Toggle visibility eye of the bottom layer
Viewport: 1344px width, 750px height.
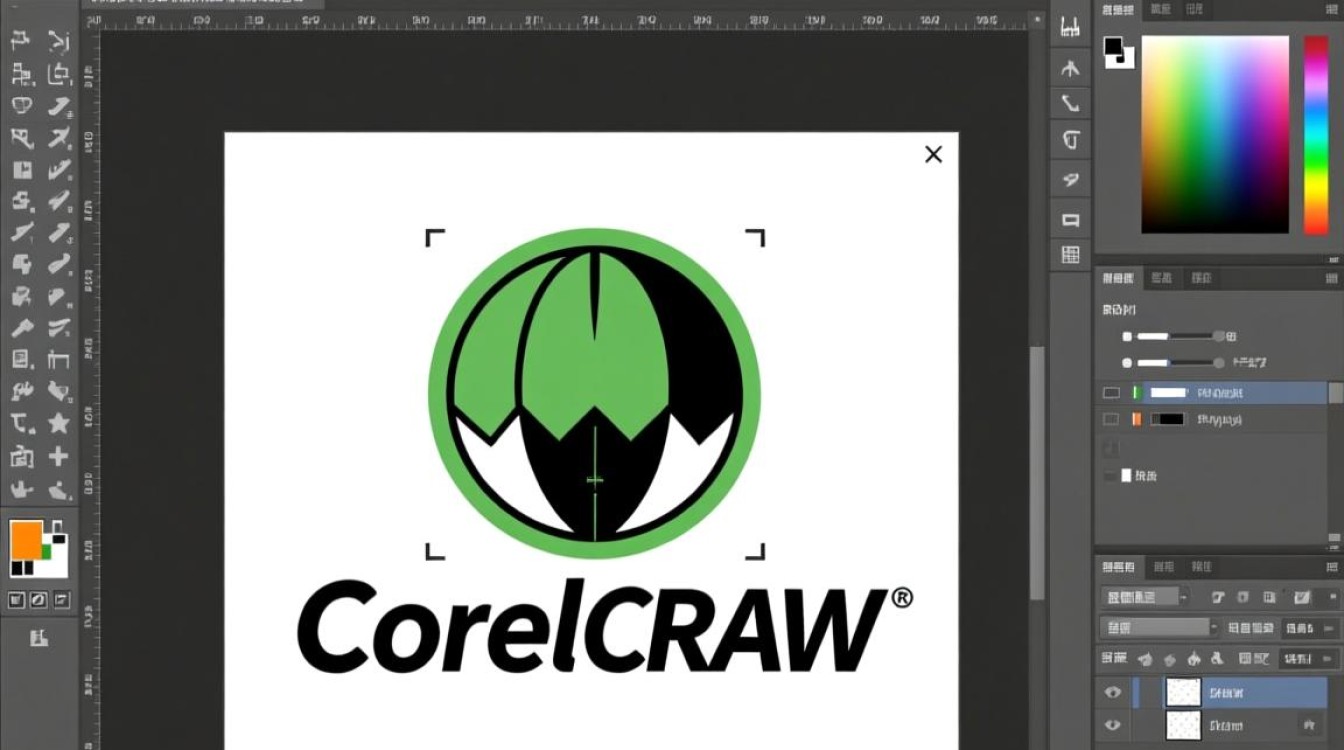point(1112,725)
